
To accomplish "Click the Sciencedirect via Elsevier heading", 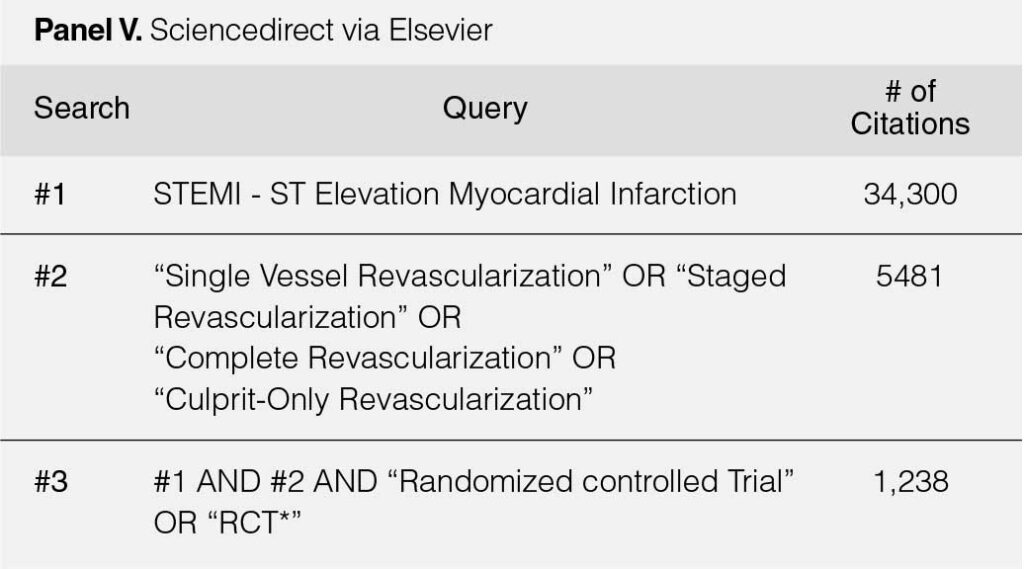I will pos(321,30).
